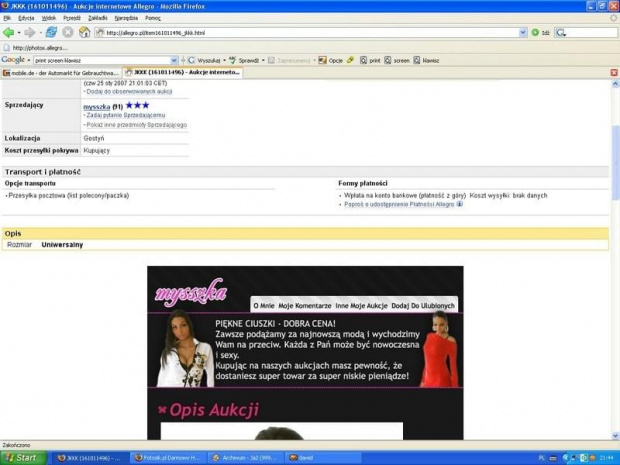Switch to the mobile.de tab
The width and height of the screenshot is (620, 465).
pyautogui.click(x=60, y=73)
